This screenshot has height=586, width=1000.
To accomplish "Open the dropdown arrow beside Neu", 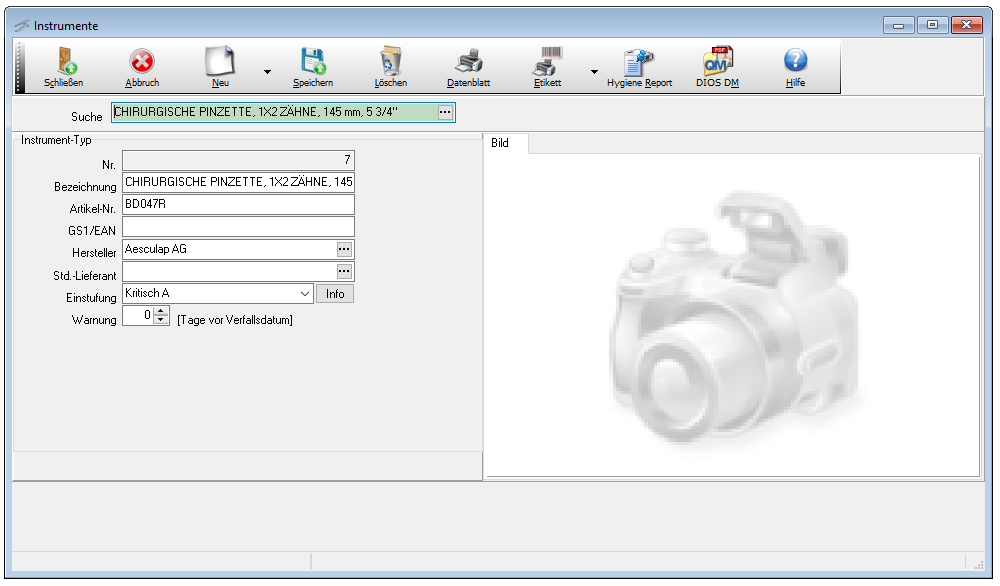I will click(267, 71).
